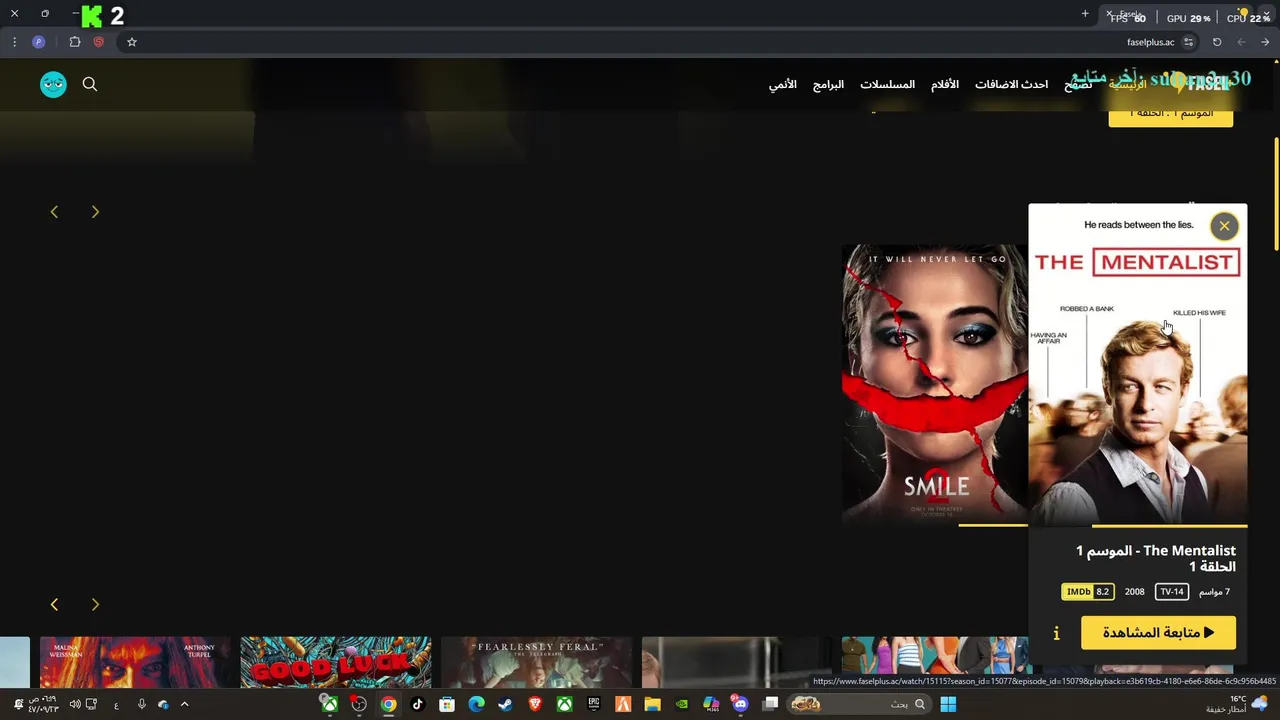Click The Mentalist الموسم 1 title text
Viewport: 1280px width, 720px height.
click(x=1156, y=558)
